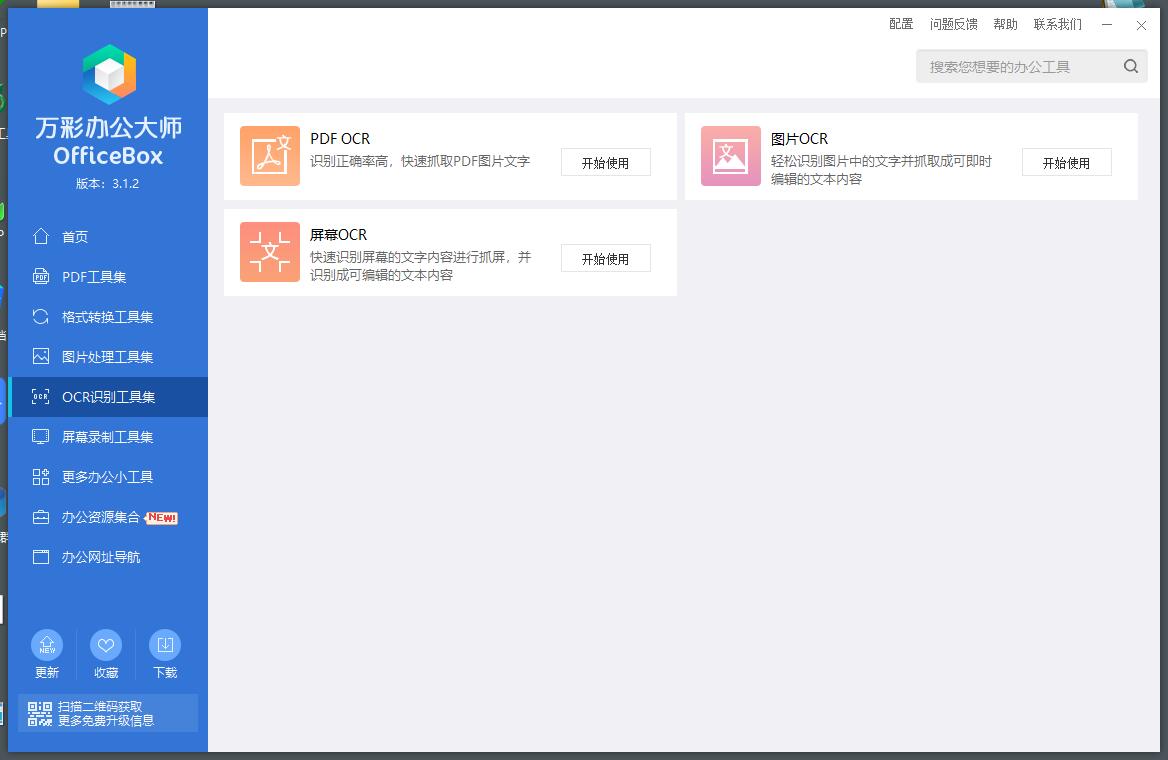Viewport: 1168px width, 760px height.
Task: Start using 图片OCR with 开始使用
Action: (x=1067, y=162)
